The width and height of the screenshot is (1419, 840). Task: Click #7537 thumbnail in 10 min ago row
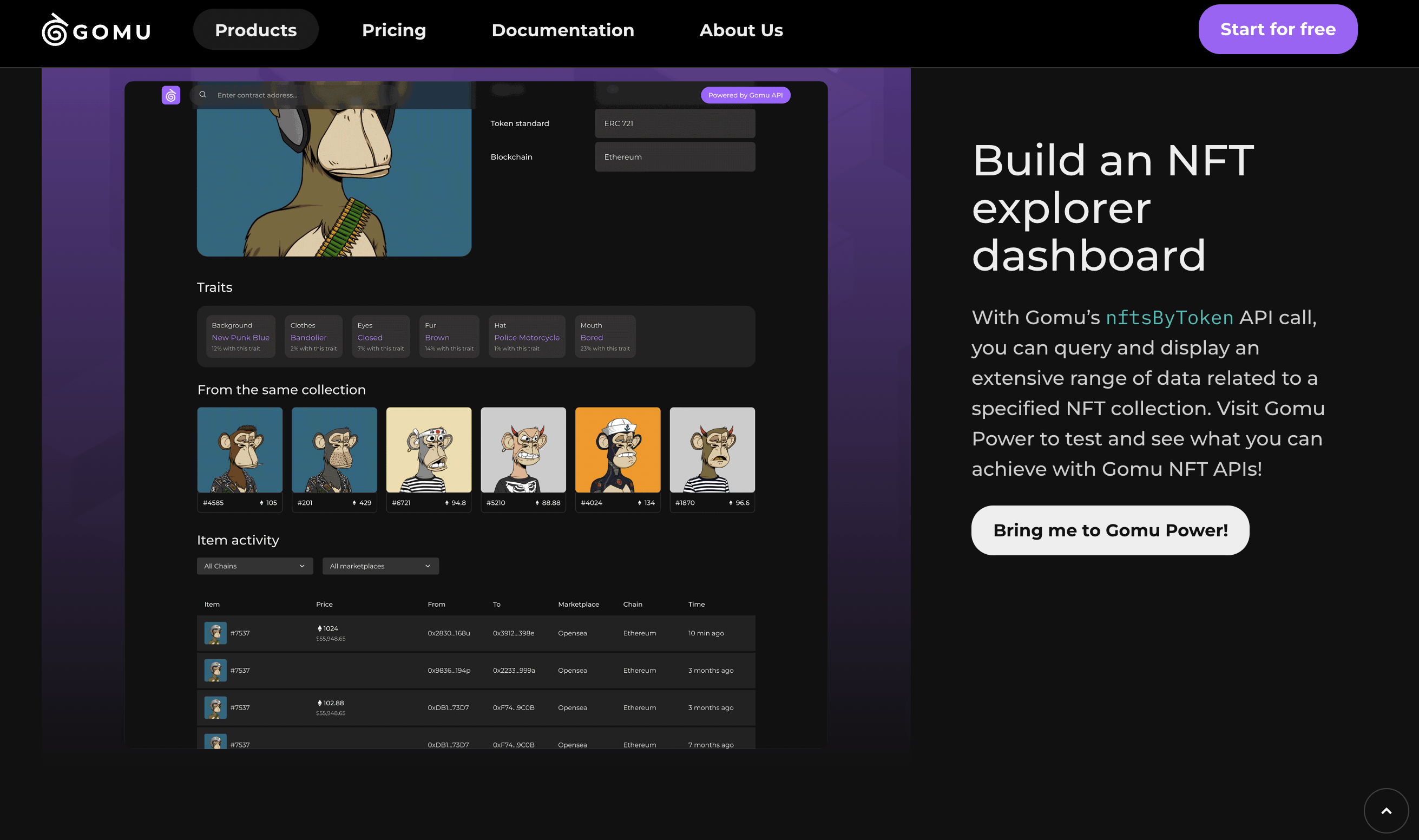click(x=215, y=633)
